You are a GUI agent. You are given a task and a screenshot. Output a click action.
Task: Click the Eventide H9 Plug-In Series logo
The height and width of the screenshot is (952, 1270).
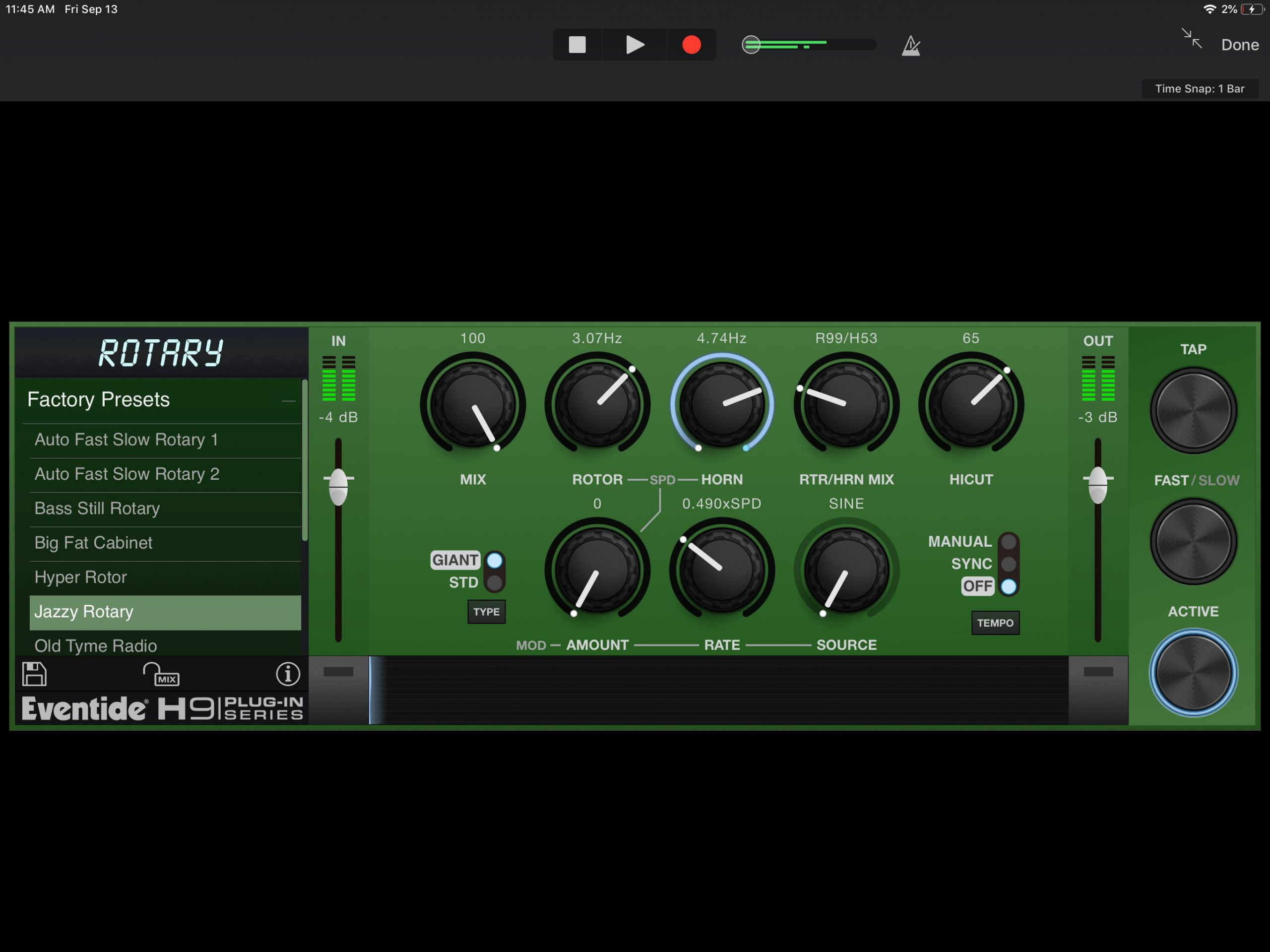pos(163,708)
